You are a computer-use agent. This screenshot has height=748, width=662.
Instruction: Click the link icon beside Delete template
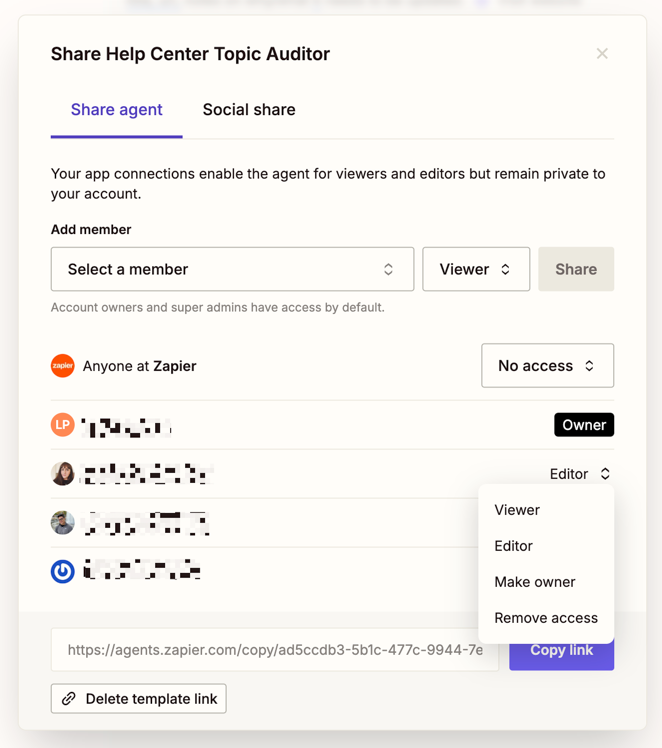(x=69, y=699)
